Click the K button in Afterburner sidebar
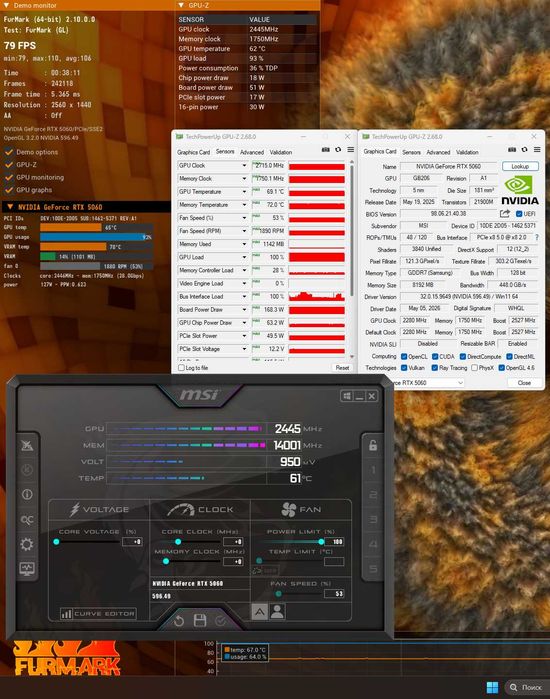This screenshot has width=550, height=699. pos(27,469)
